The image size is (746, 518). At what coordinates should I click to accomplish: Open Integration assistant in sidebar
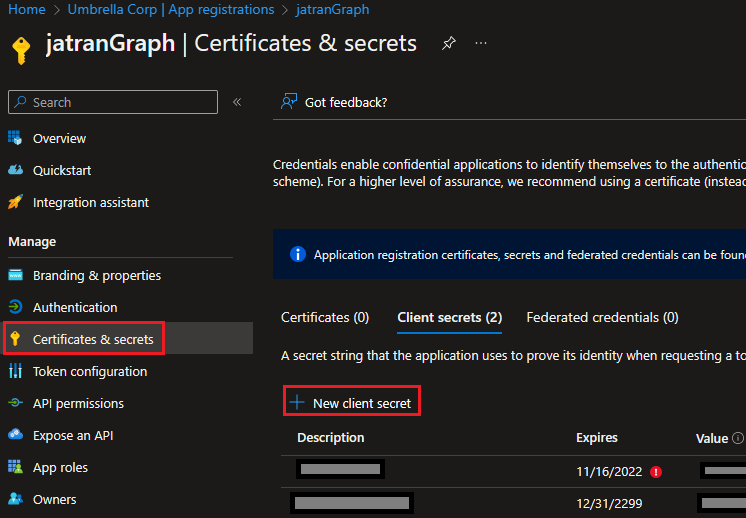(x=91, y=203)
